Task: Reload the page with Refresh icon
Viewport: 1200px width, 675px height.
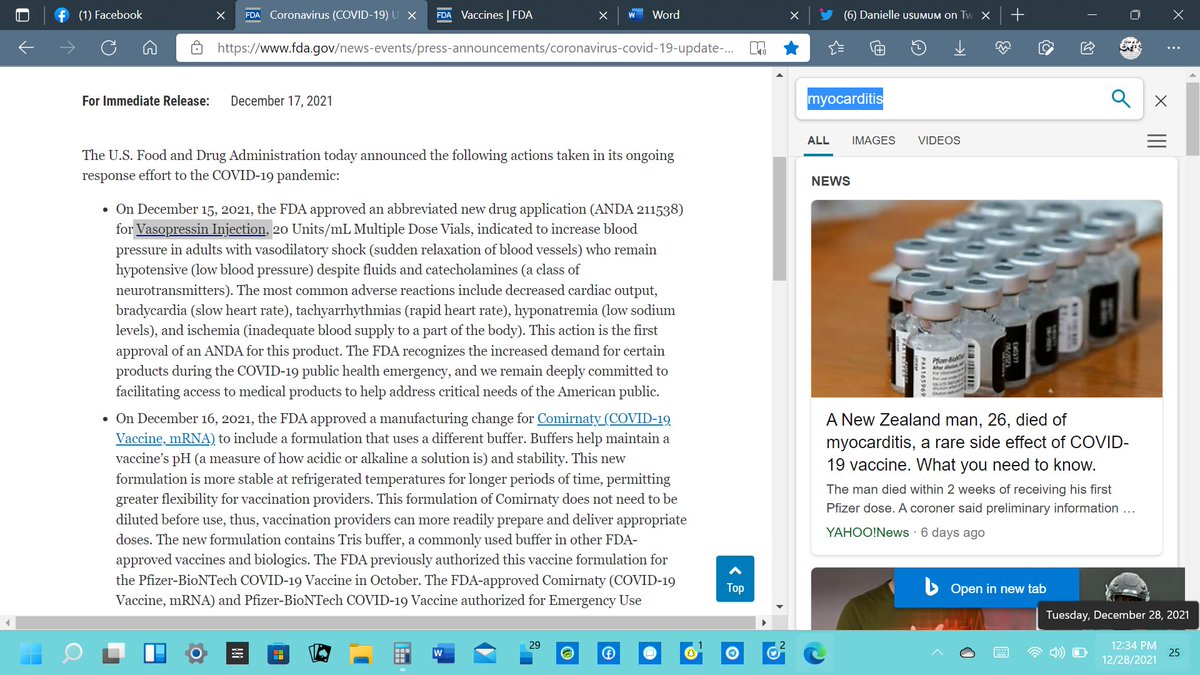Action: (x=109, y=47)
